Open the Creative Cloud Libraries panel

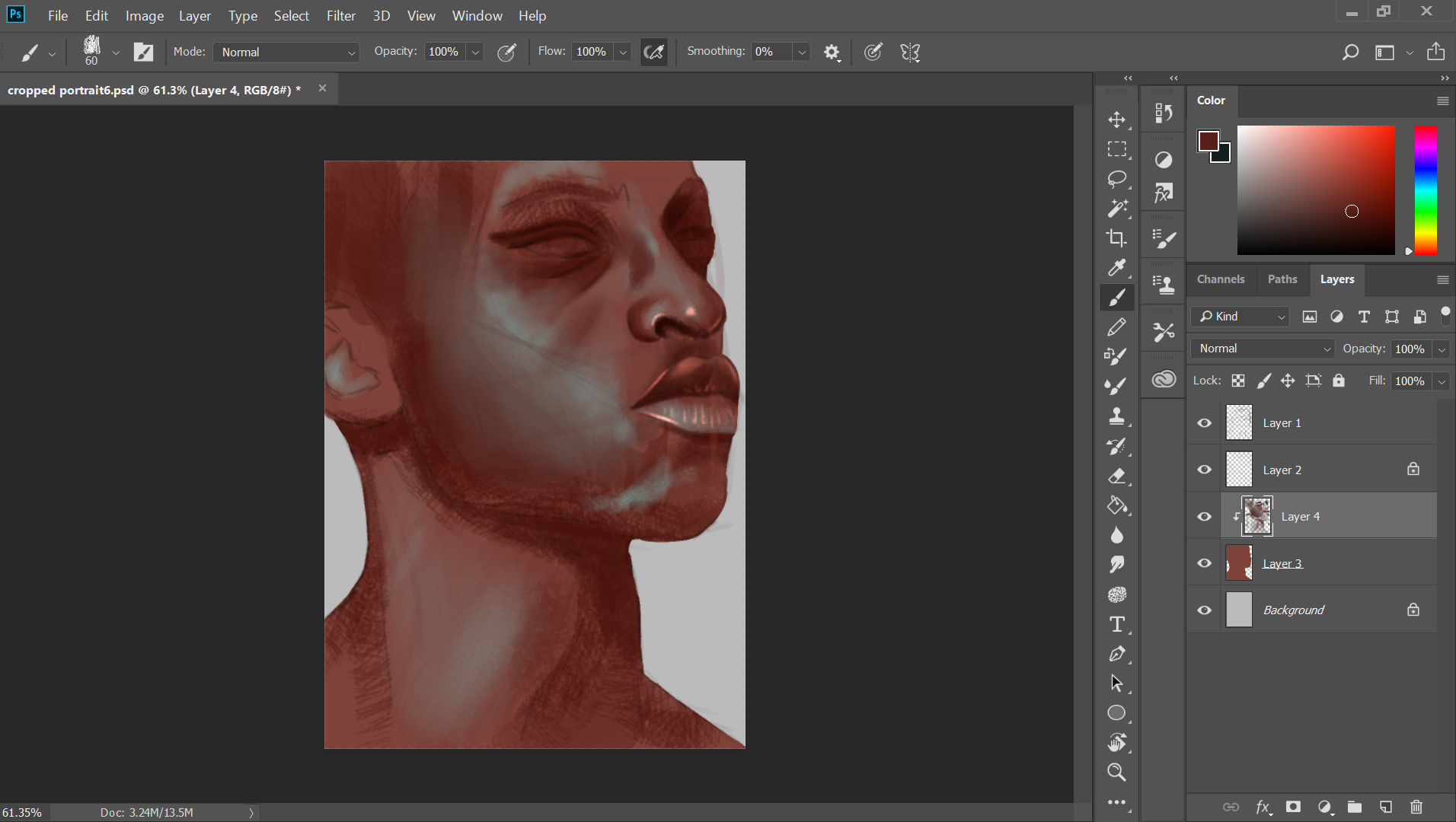(x=1164, y=379)
